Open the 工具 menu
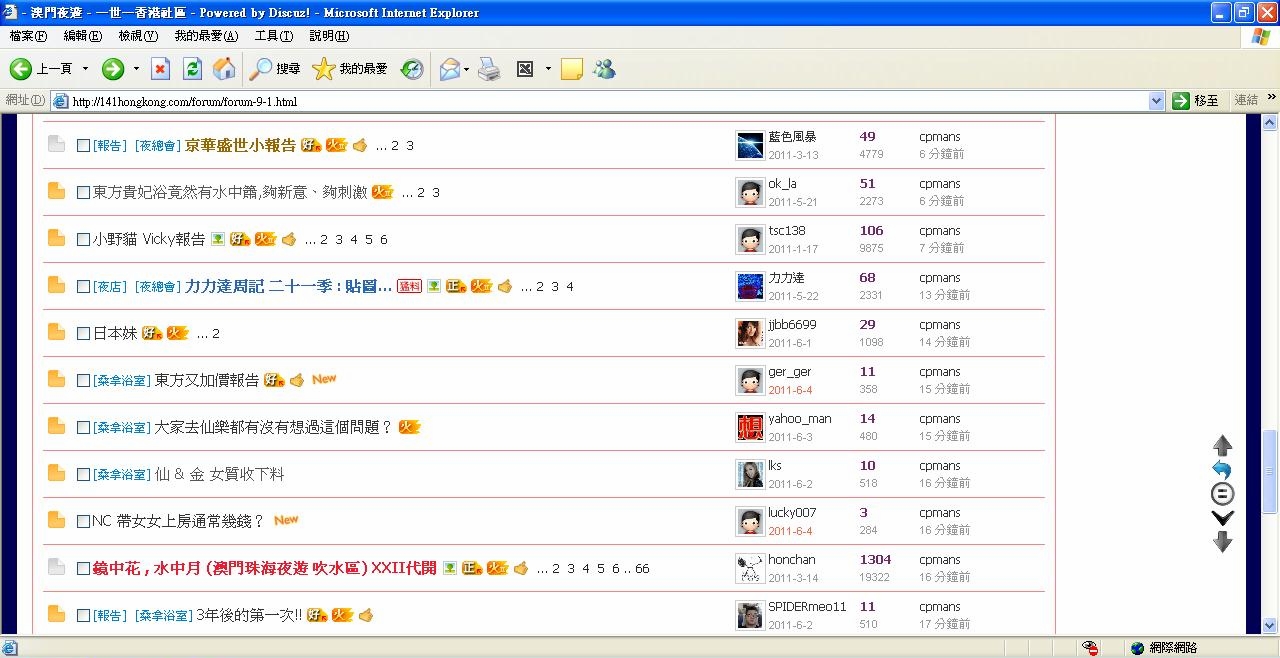This screenshot has width=1280, height=658. pos(273,36)
